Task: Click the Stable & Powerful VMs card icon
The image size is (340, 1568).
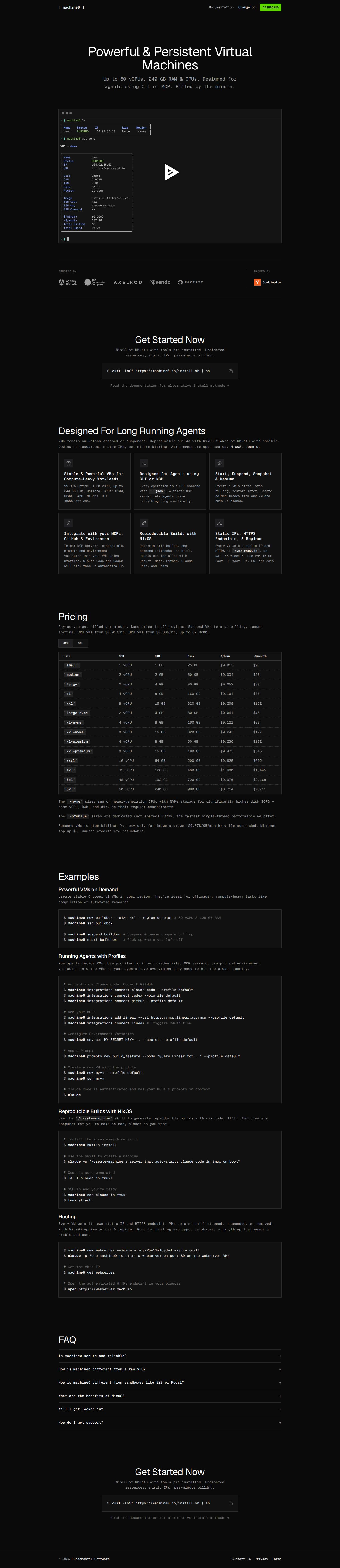Action: click(68, 463)
